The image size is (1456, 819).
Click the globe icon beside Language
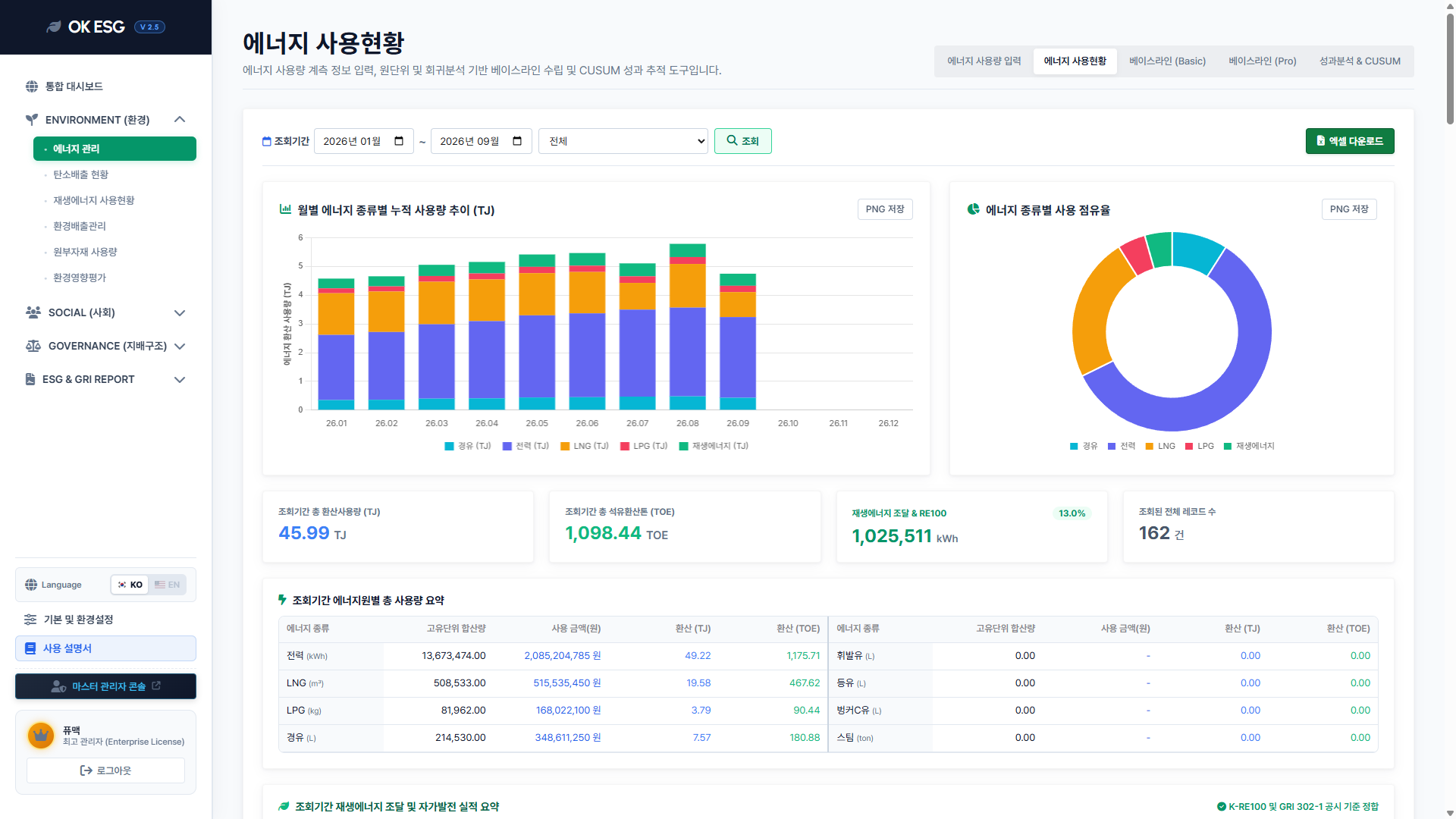pyautogui.click(x=31, y=585)
